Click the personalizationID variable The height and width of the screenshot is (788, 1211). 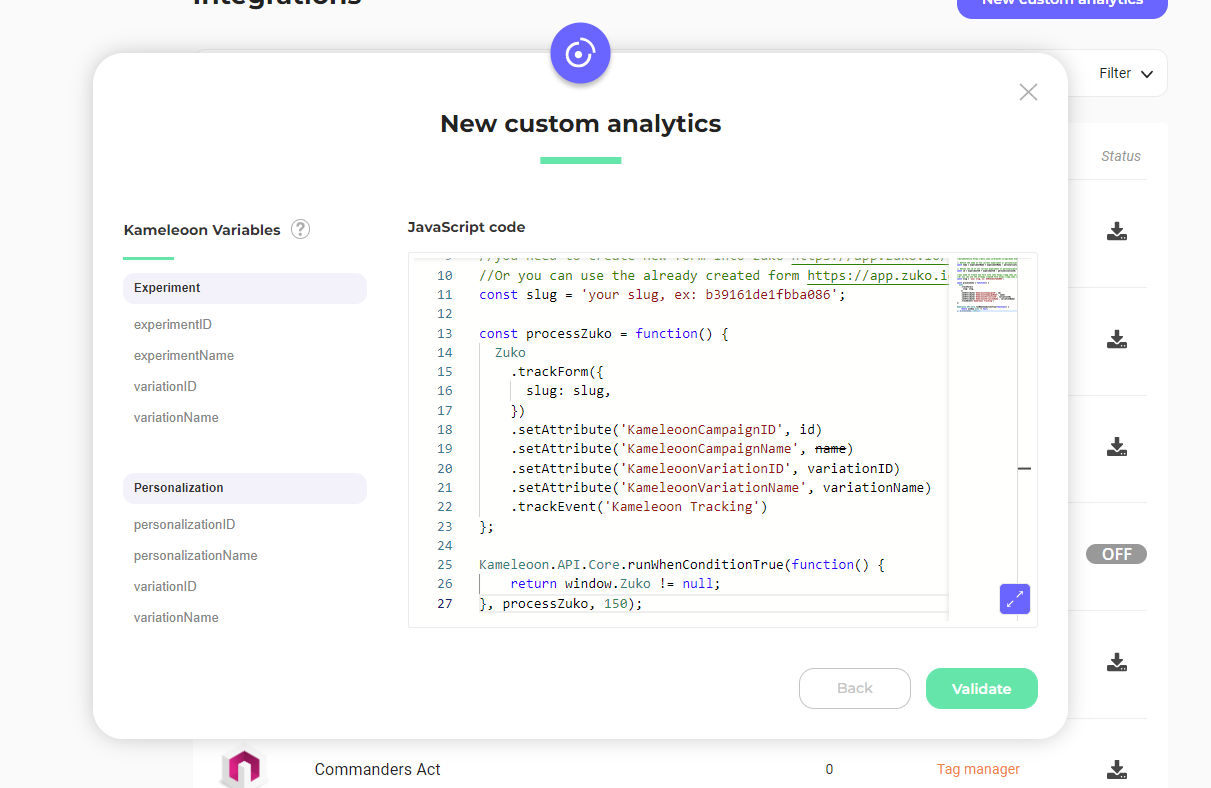pyautogui.click(x=185, y=525)
